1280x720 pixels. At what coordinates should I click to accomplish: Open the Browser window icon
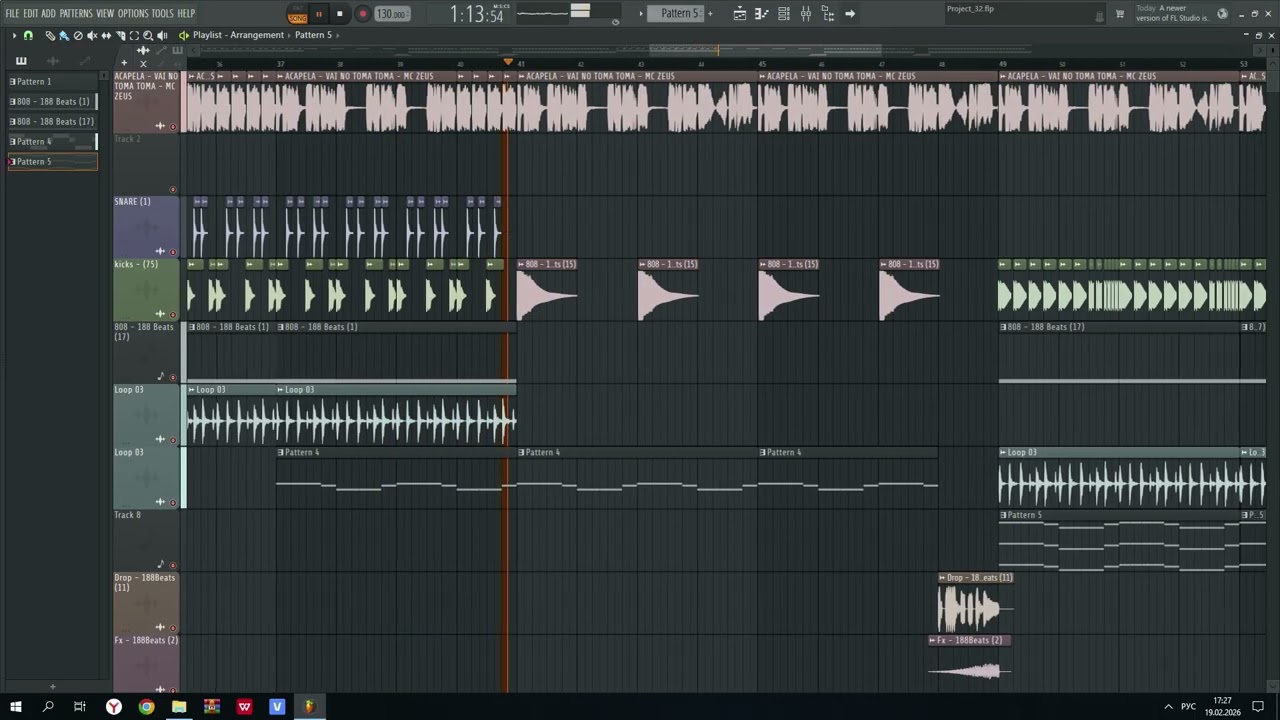click(x=828, y=14)
